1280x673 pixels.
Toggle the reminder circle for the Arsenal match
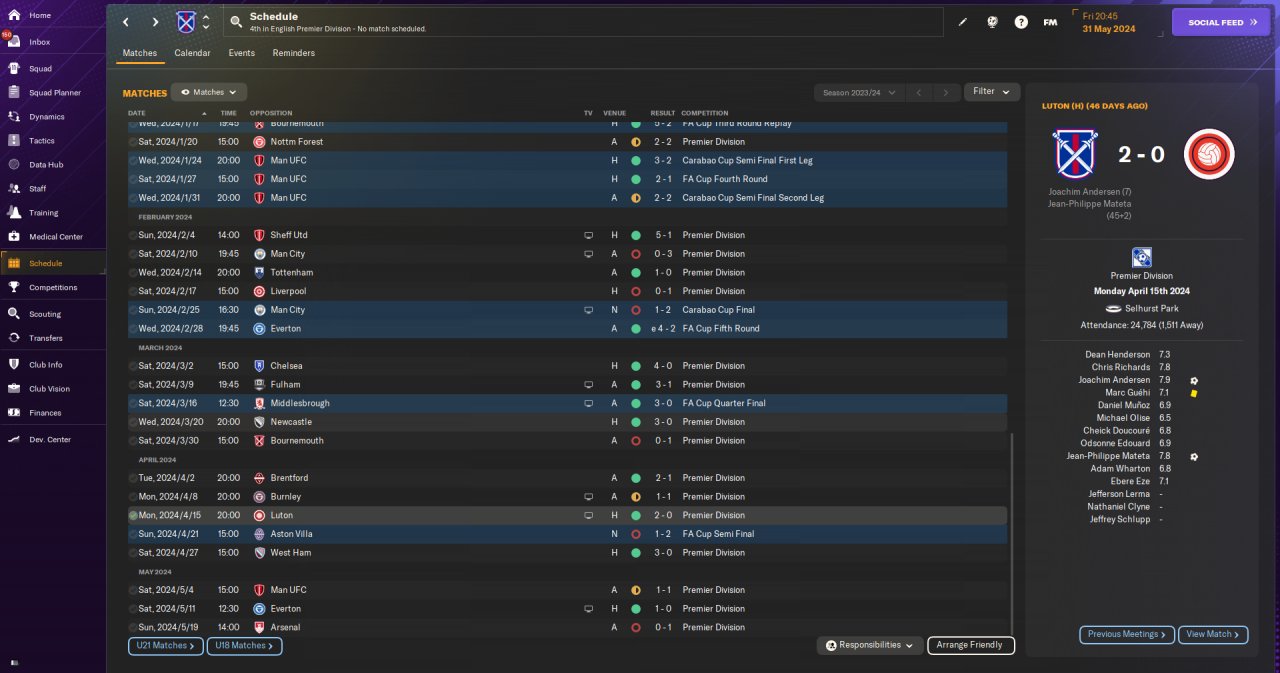coord(133,627)
